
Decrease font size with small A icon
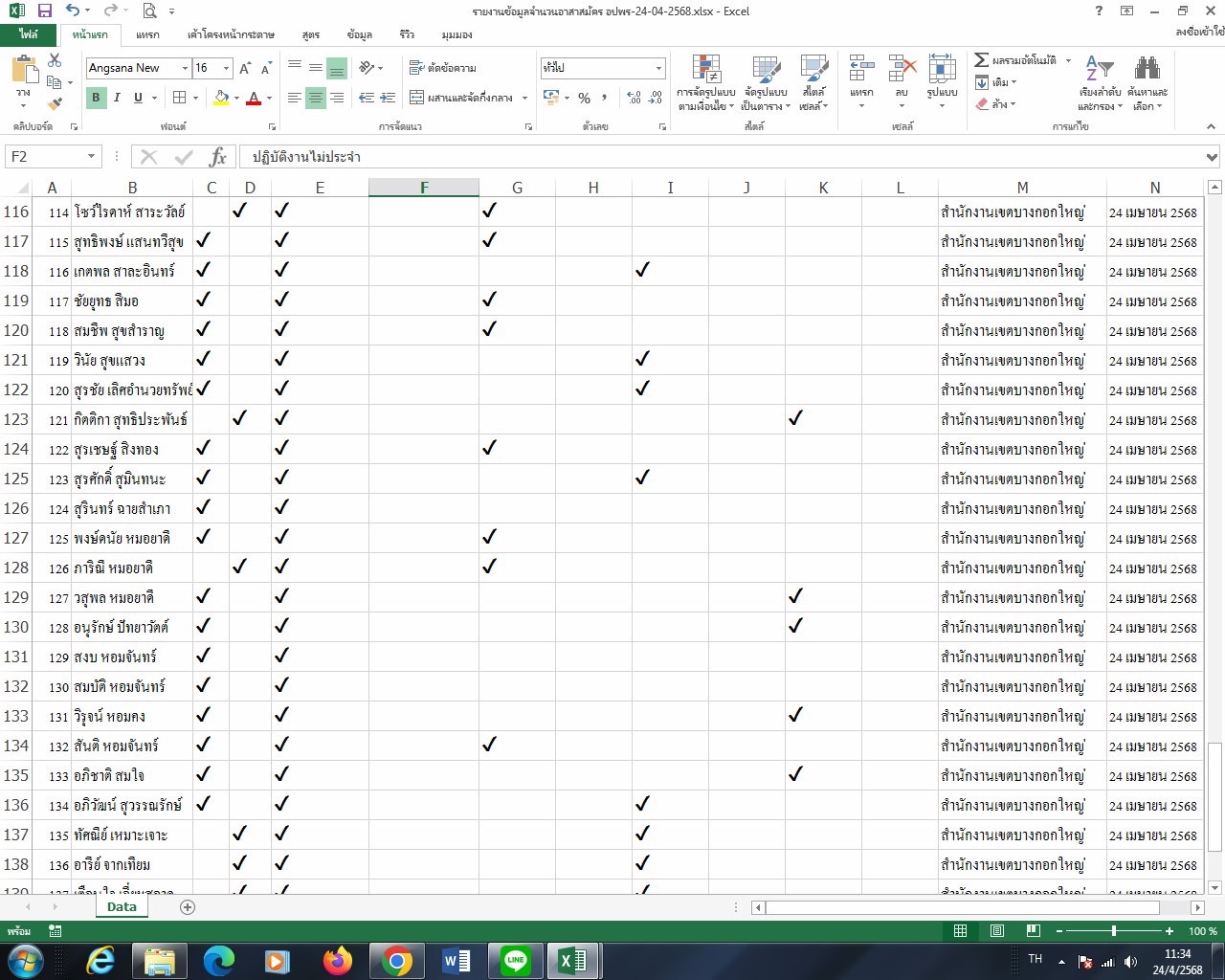[266, 68]
